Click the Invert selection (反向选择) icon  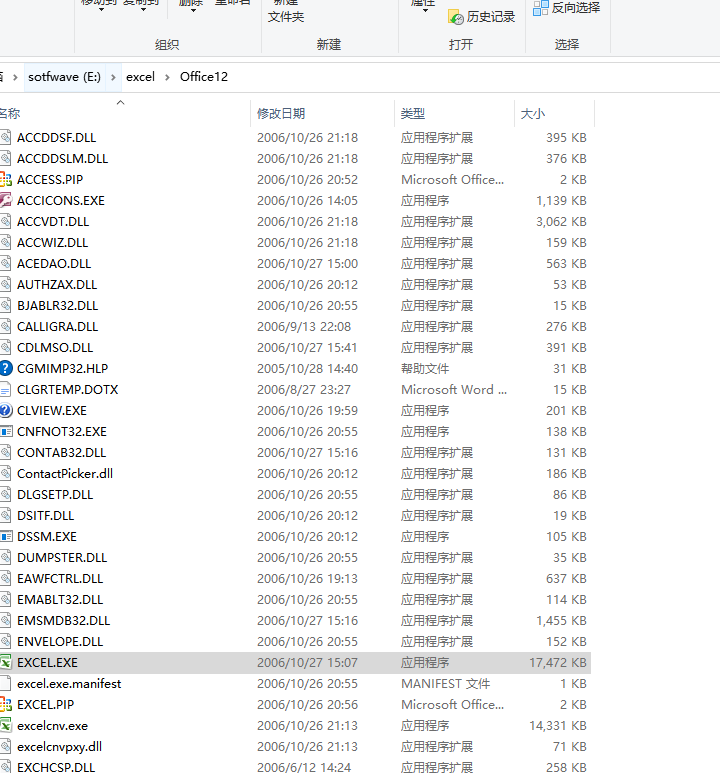(540, 8)
